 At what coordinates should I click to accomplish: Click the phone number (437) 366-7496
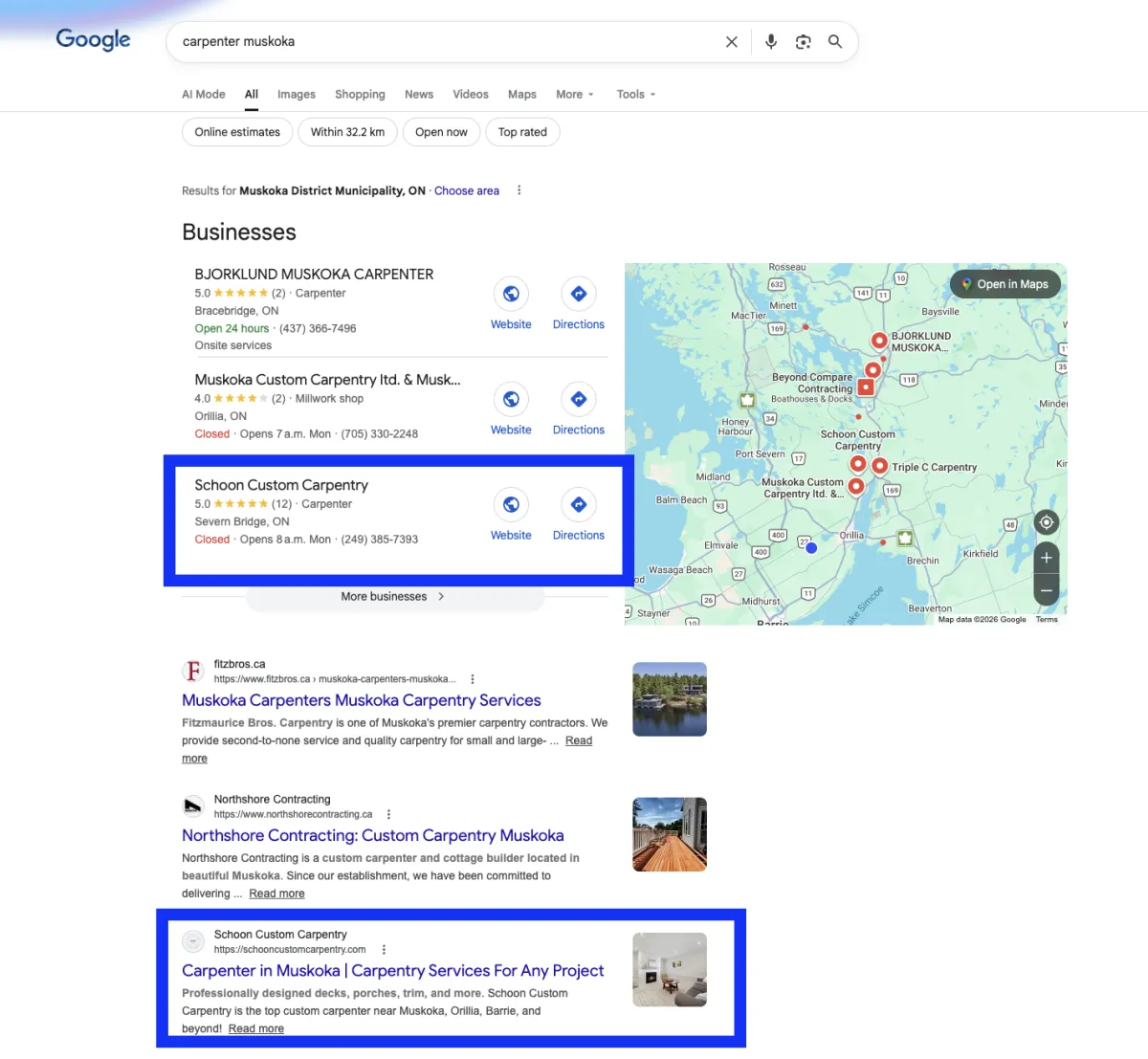click(318, 329)
